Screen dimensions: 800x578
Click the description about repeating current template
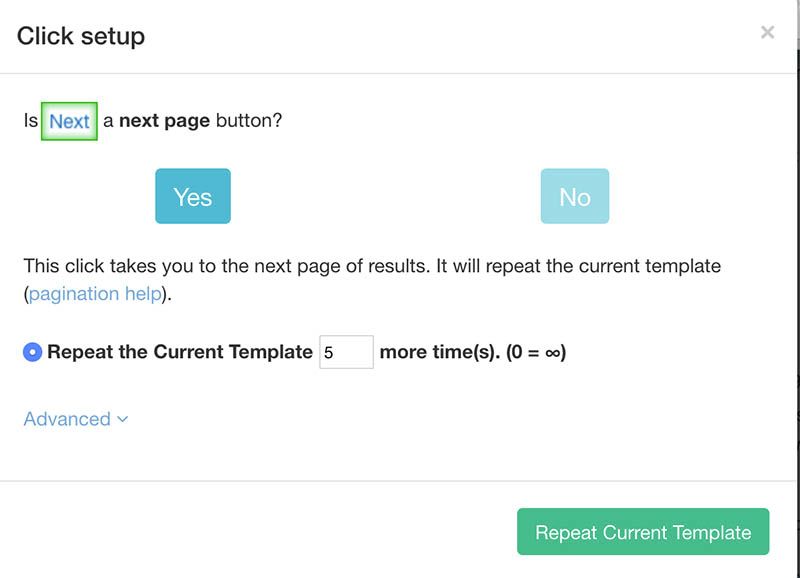pos(372,280)
